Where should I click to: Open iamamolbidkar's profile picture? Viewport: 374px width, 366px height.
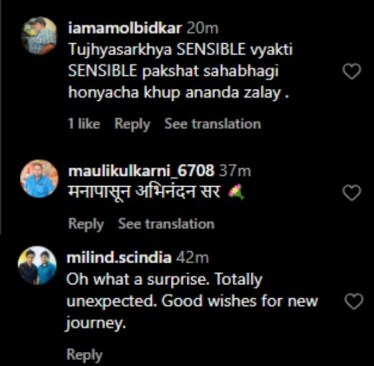coord(39,35)
